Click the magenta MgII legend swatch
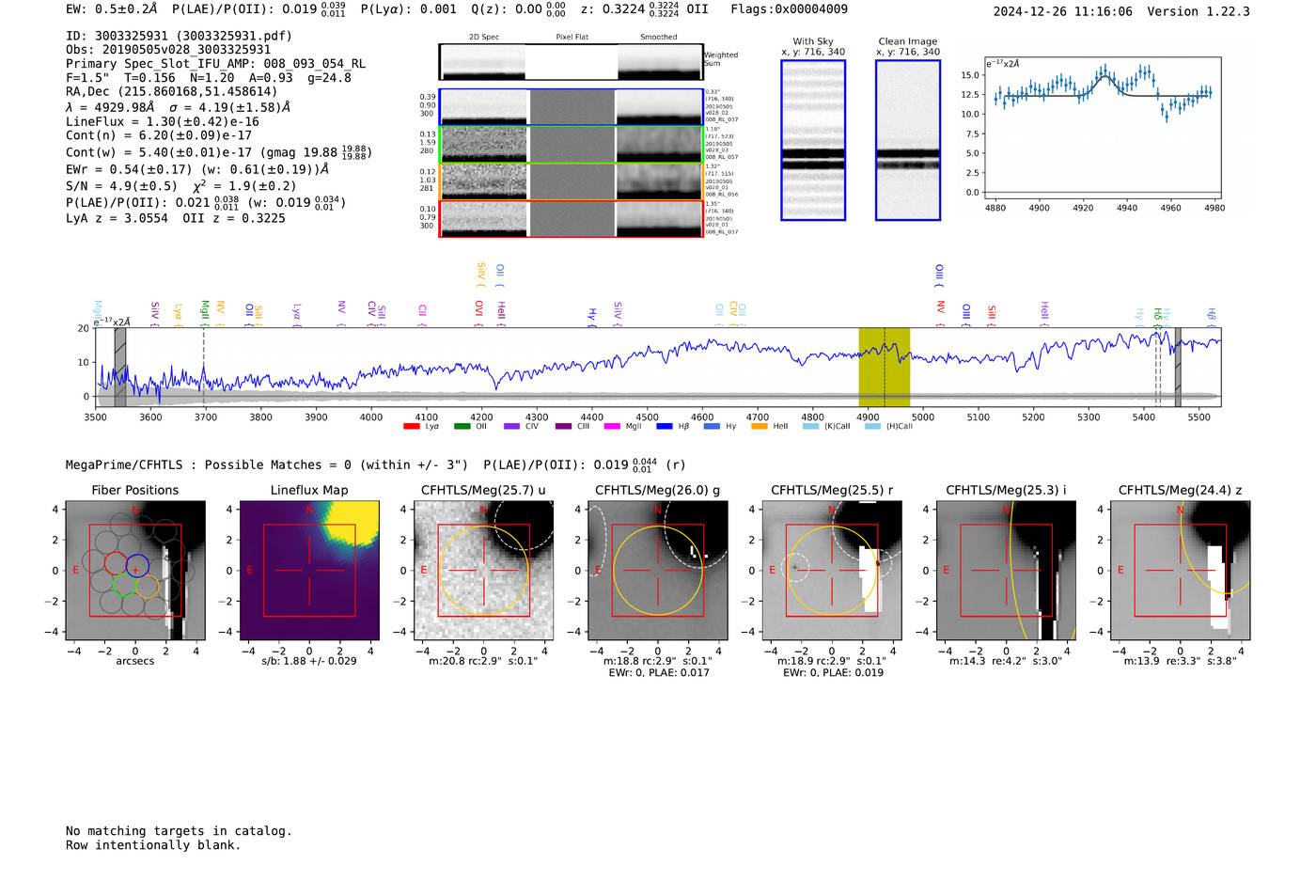The width and height of the screenshot is (1316, 896). (x=612, y=427)
